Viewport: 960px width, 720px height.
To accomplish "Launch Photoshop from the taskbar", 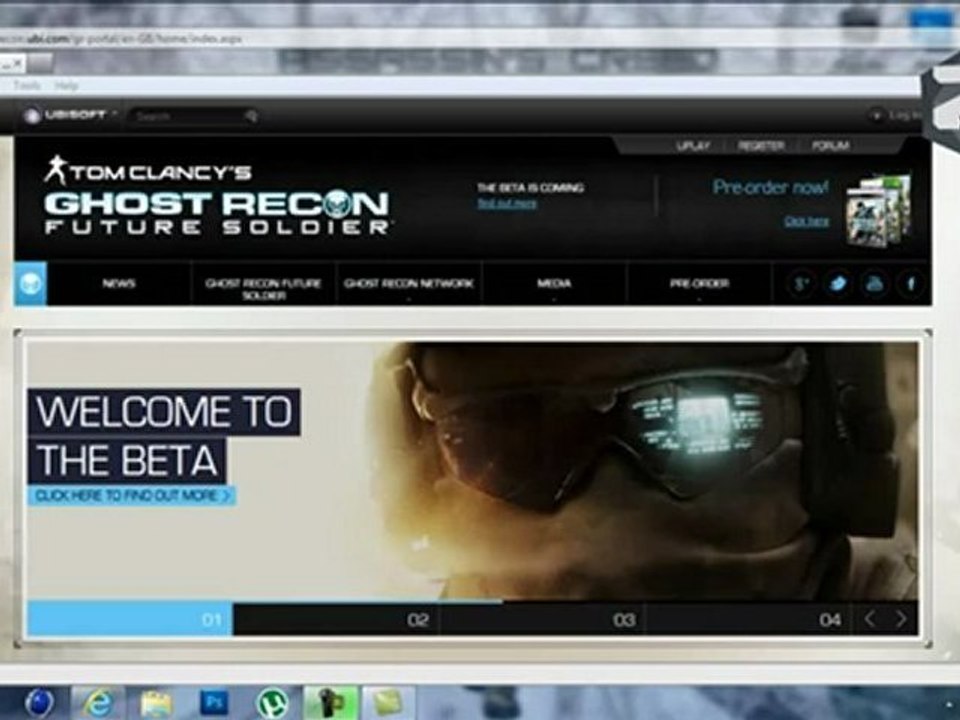I will click(214, 703).
